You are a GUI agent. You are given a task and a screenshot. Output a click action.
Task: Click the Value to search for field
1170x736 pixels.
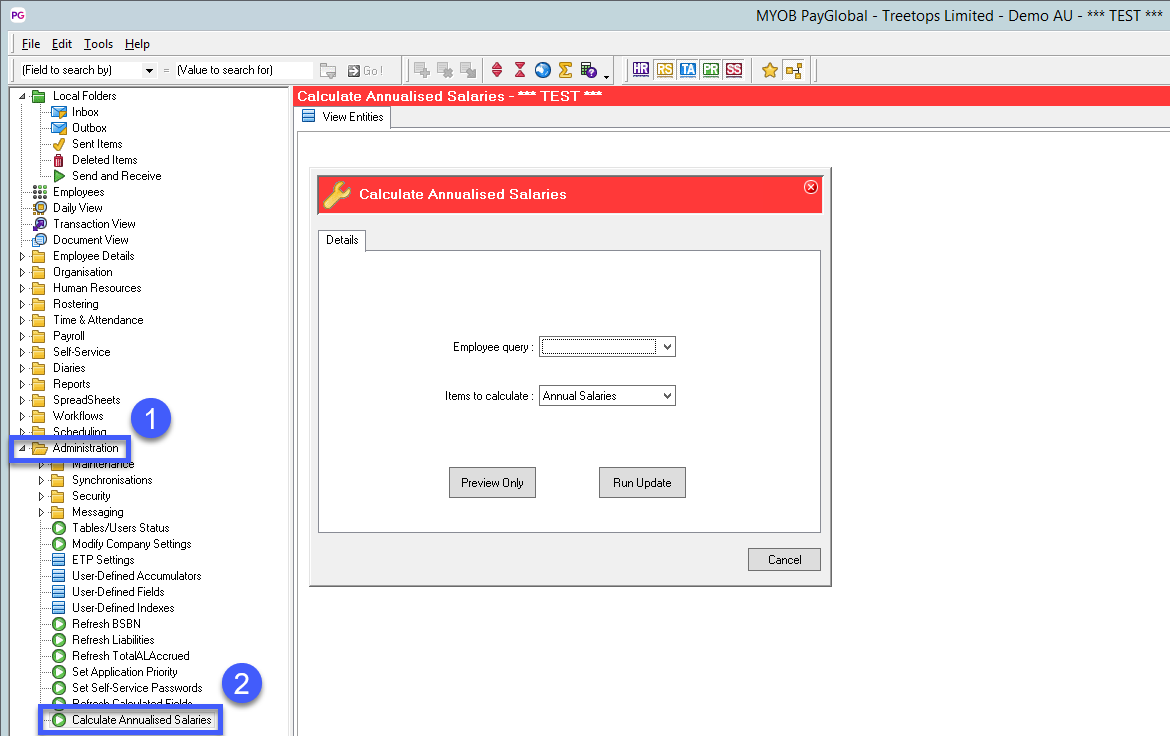[243, 70]
